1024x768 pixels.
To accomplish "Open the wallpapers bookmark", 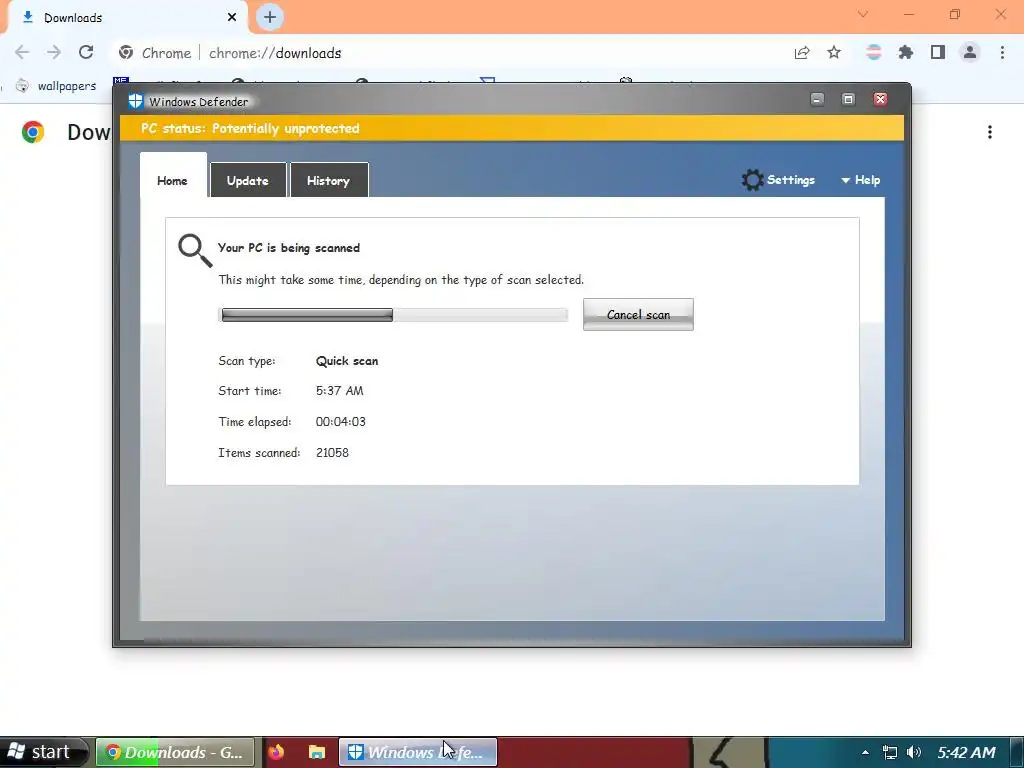I will pos(56,86).
